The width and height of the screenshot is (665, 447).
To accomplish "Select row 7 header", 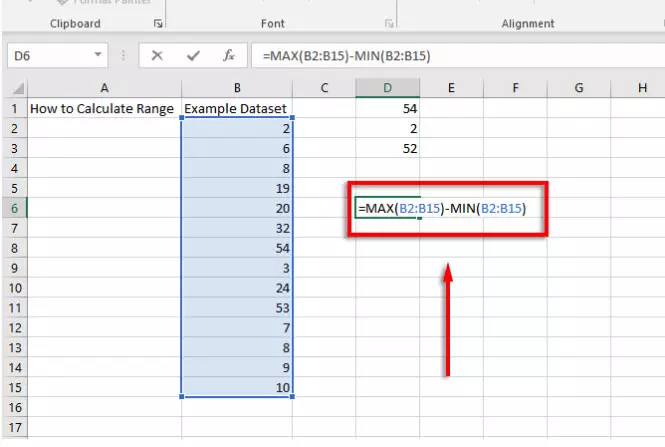I will pyautogui.click(x=15, y=228).
